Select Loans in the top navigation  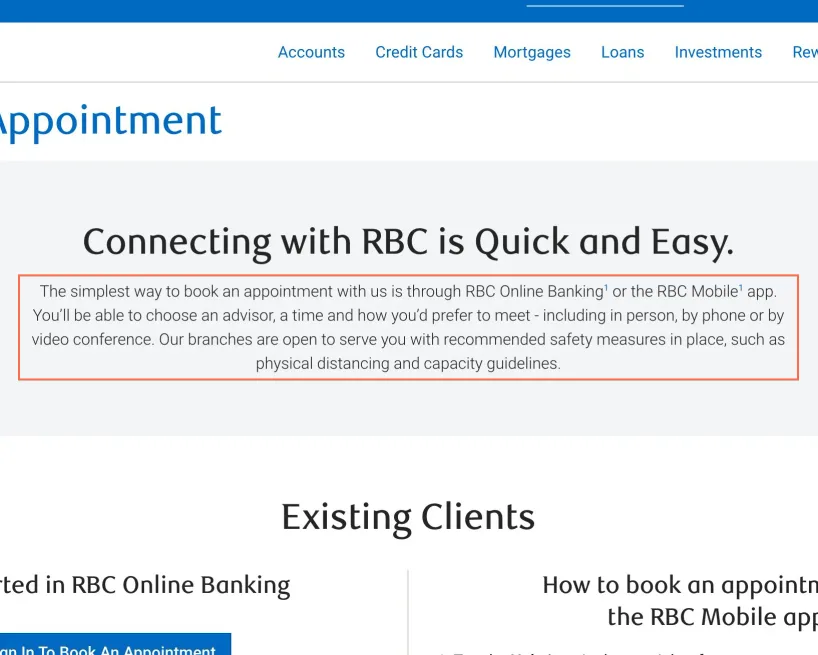pyautogui.click(x=622, y=52)
